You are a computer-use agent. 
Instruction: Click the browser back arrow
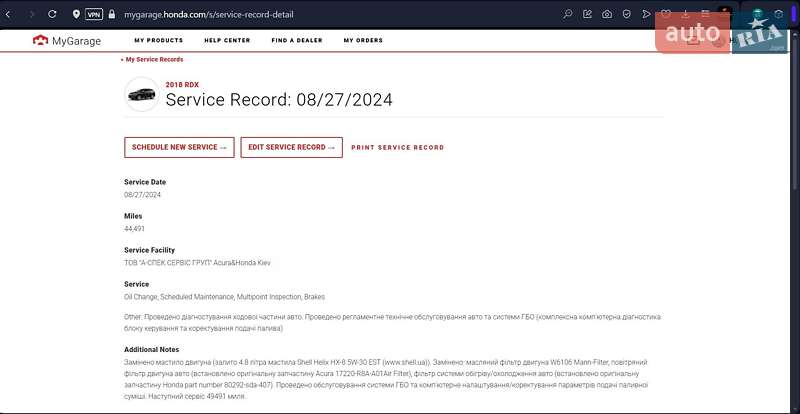[x=9, y=15]
